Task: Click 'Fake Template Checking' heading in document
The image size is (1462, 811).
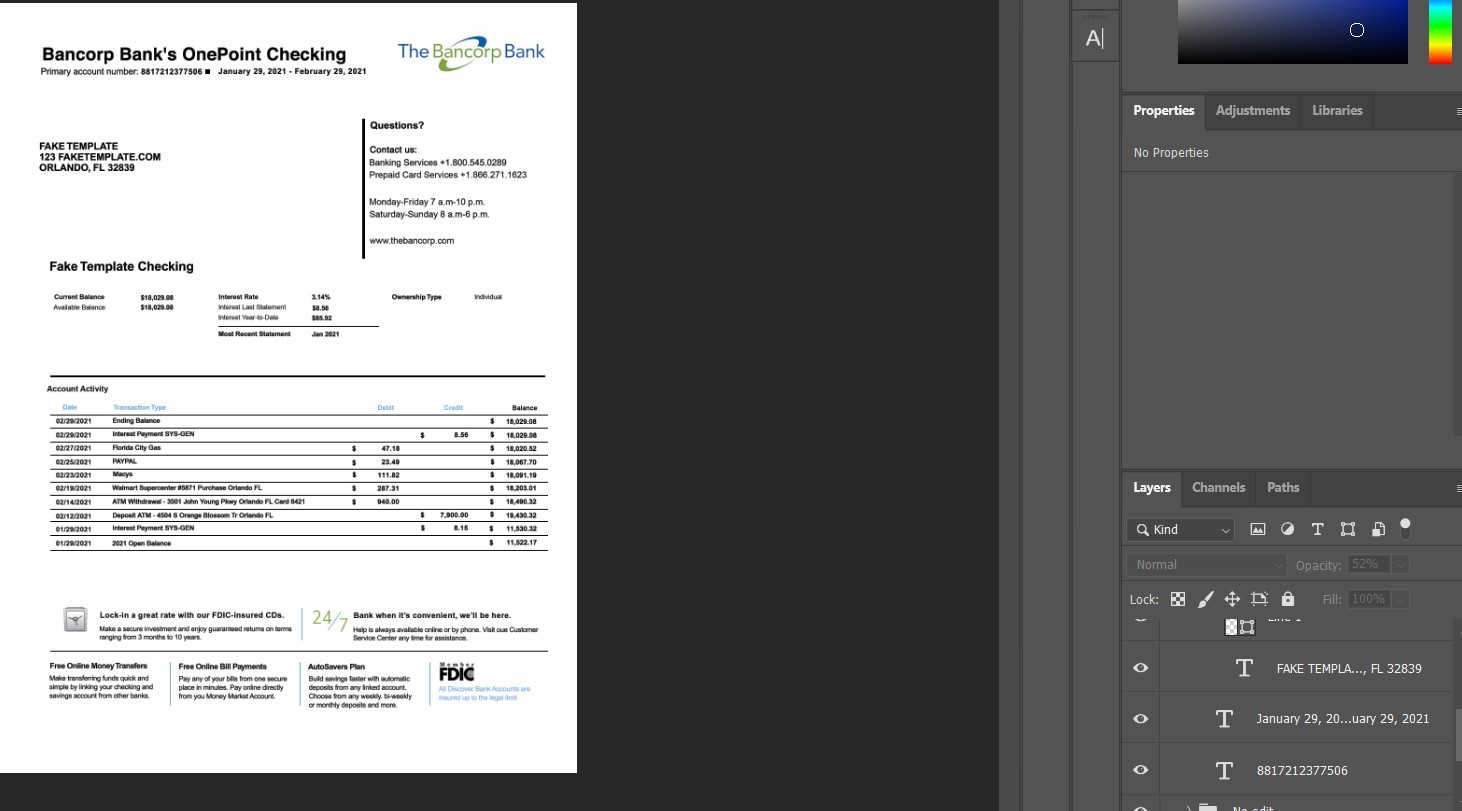Action: tap(121, 266)
